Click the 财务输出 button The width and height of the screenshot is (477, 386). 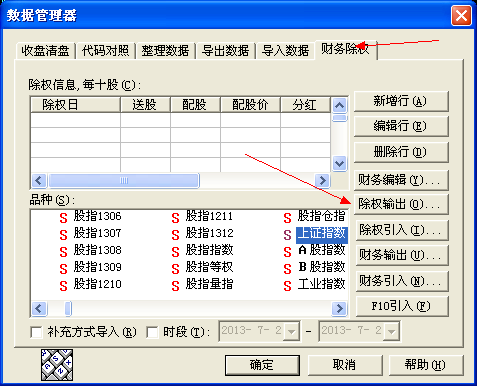pyautogui.click(x=402, y=256)
